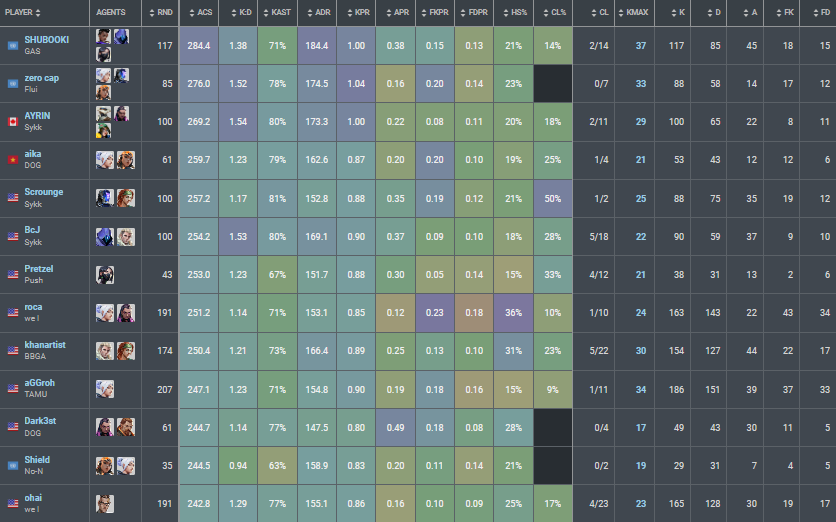836x522 pixels.
Task: Open SHUBOOKI's KMAX 37 match link
Action: point(640,46)
